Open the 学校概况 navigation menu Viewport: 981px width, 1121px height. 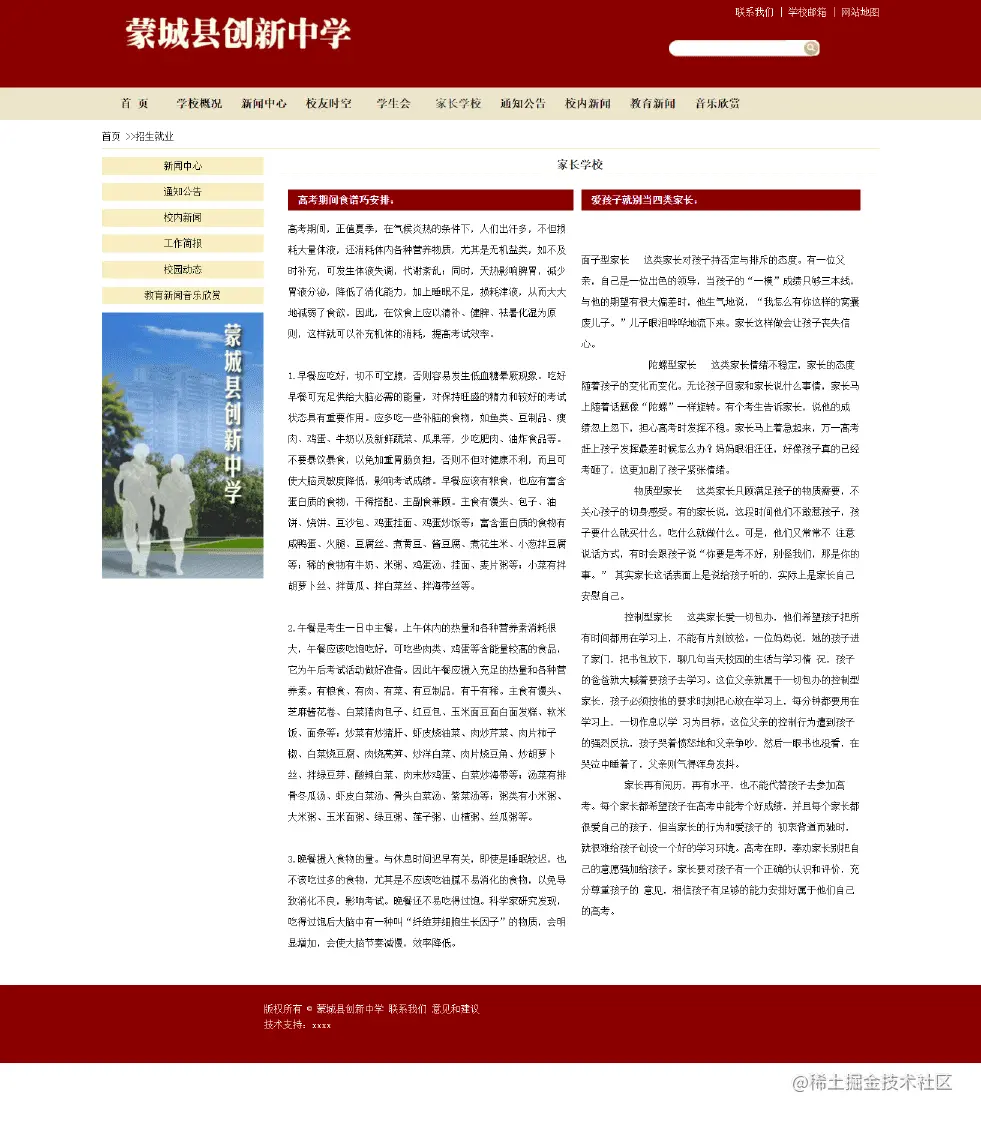pyautogui.click(x=199, y=103)
